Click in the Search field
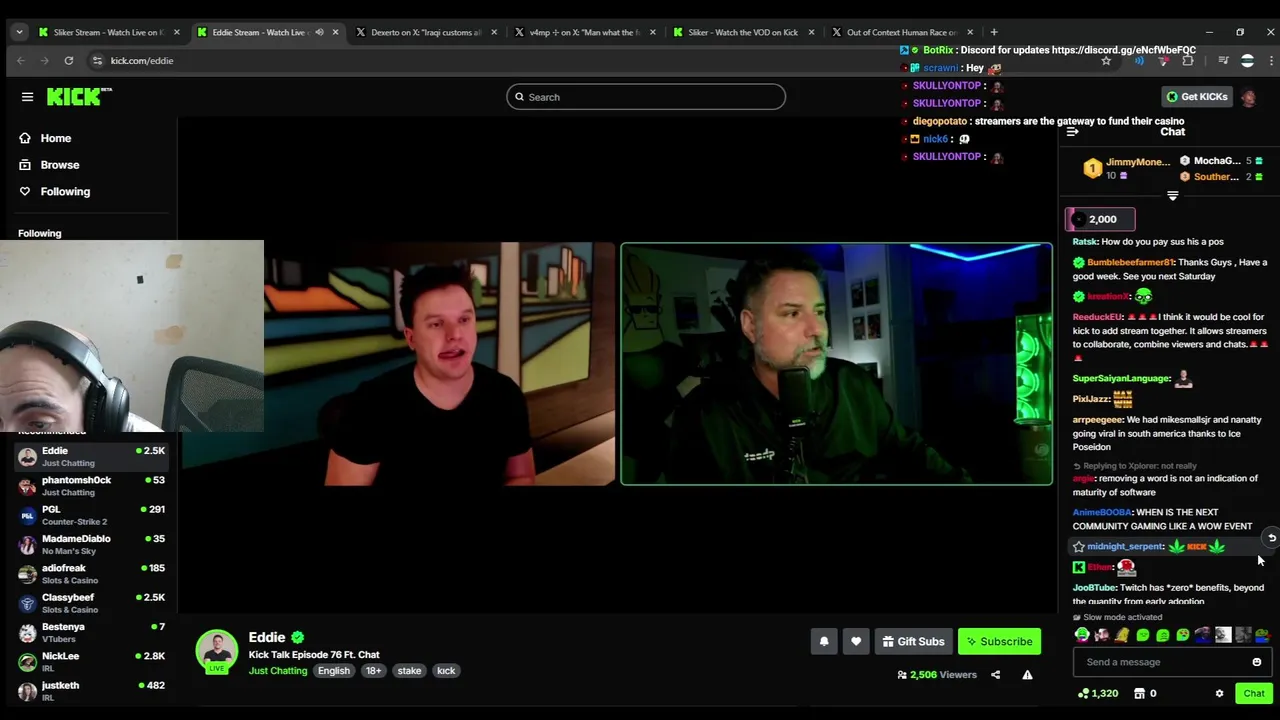The image size is (1280, 720). pyautogui.click(x=646, y=97)
